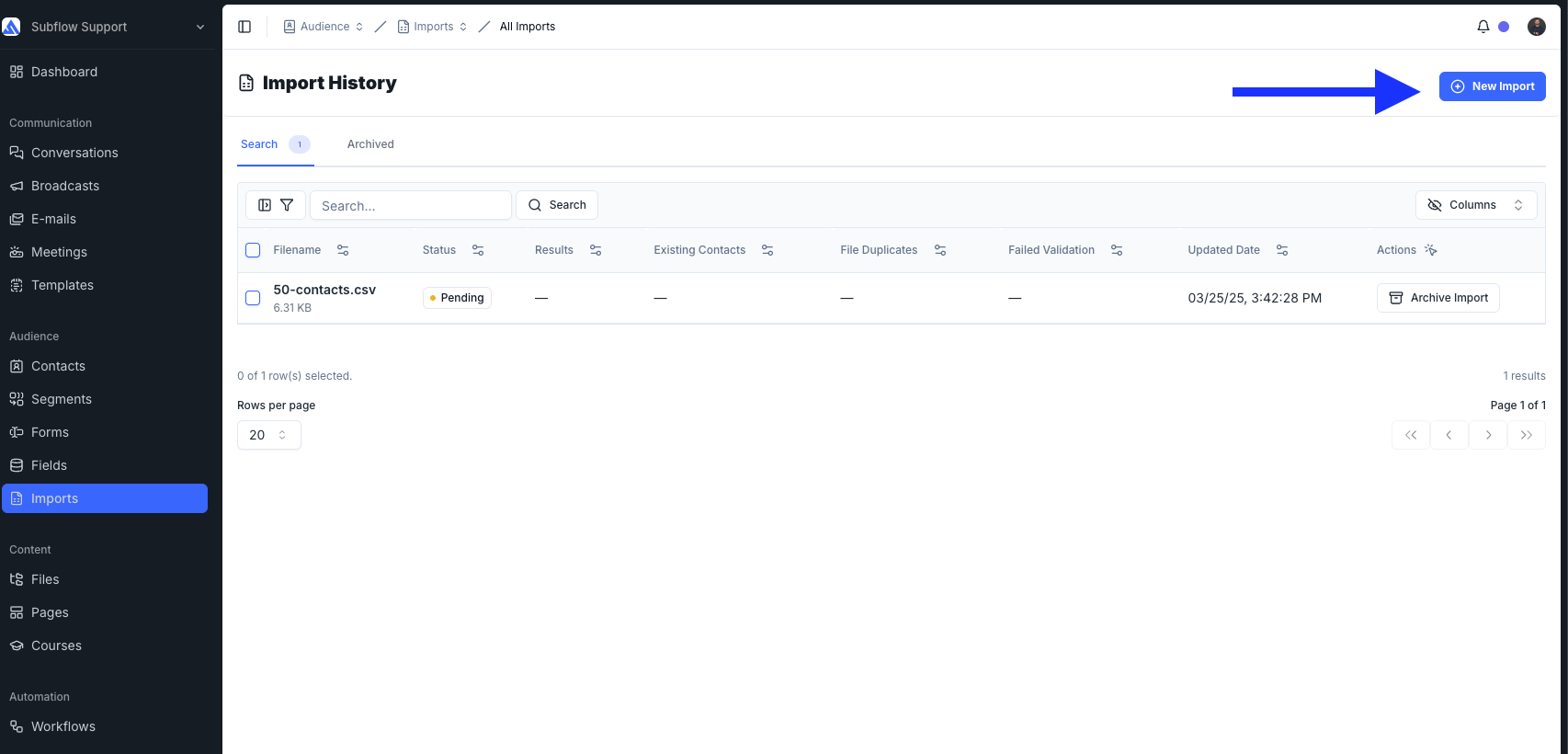Open Broadcasts in sidebar
Viewport: 1568px width, 754px height.
point(105,186)
